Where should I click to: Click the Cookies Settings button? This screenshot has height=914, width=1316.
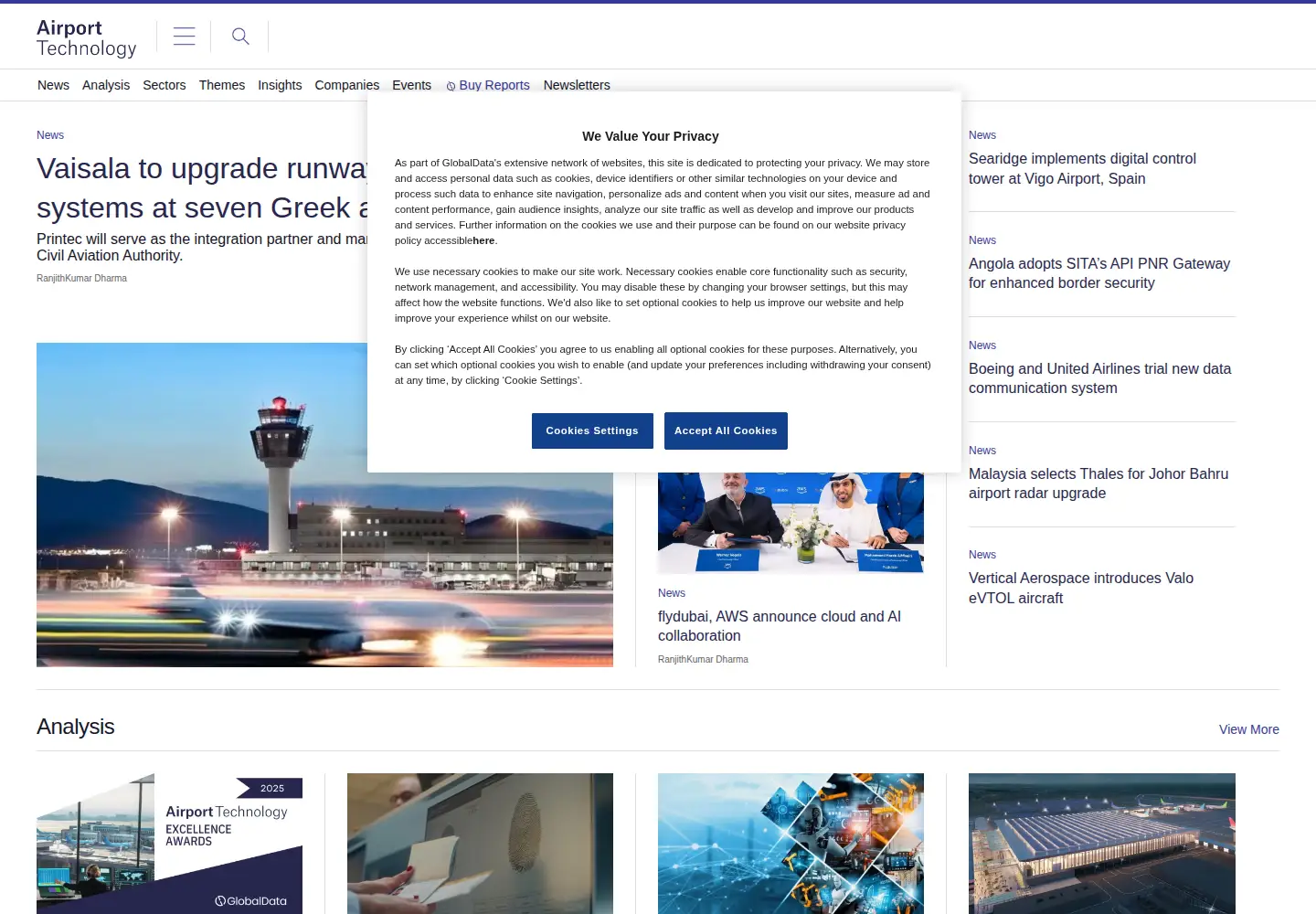pos(592,430)
